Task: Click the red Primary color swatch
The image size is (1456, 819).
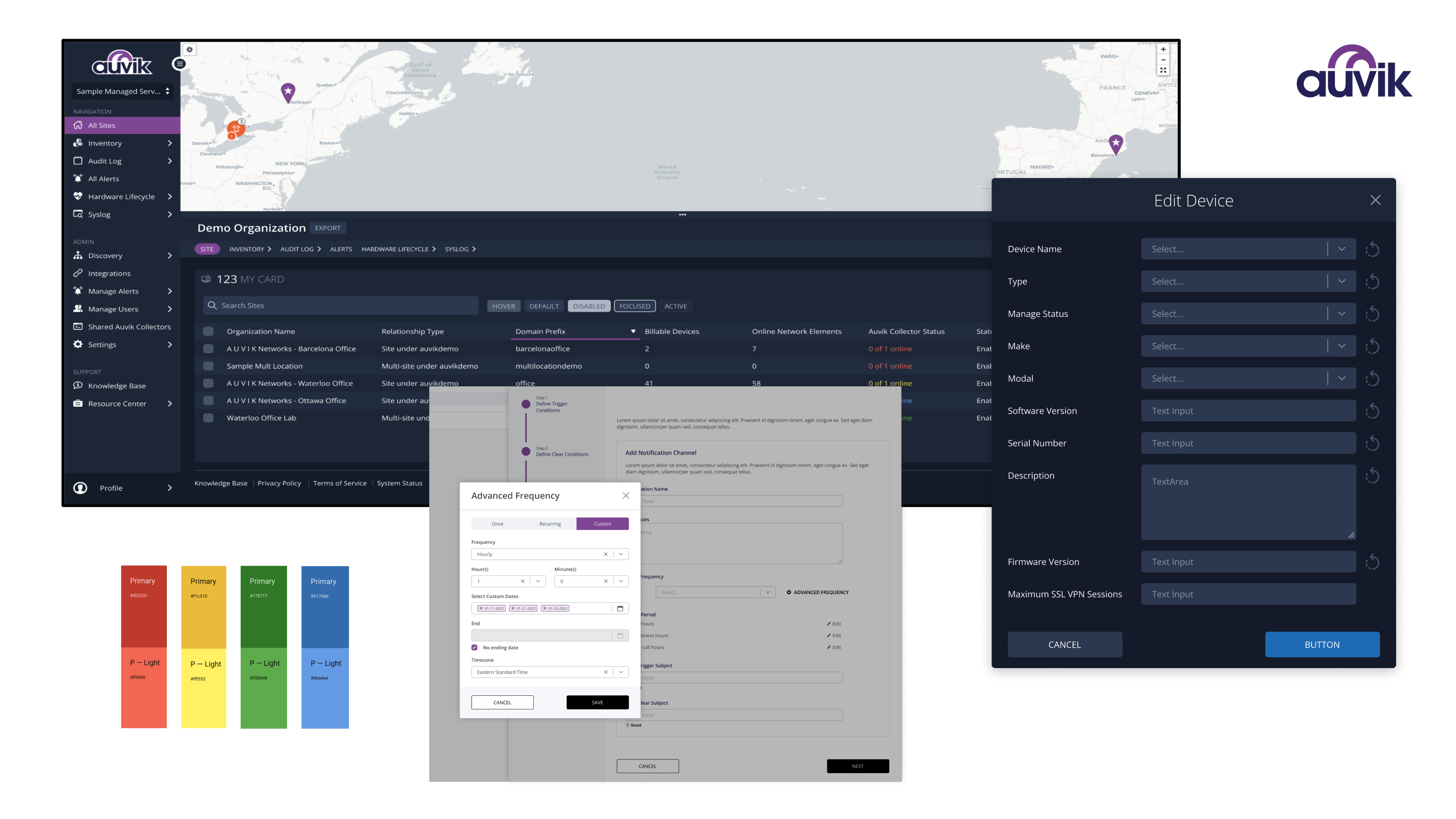Action: coord(144,607)
